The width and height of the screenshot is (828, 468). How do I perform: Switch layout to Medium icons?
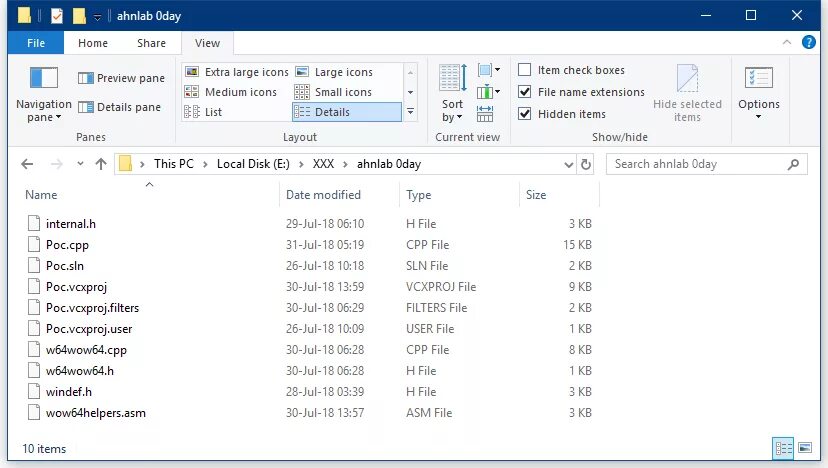(231, 92)
